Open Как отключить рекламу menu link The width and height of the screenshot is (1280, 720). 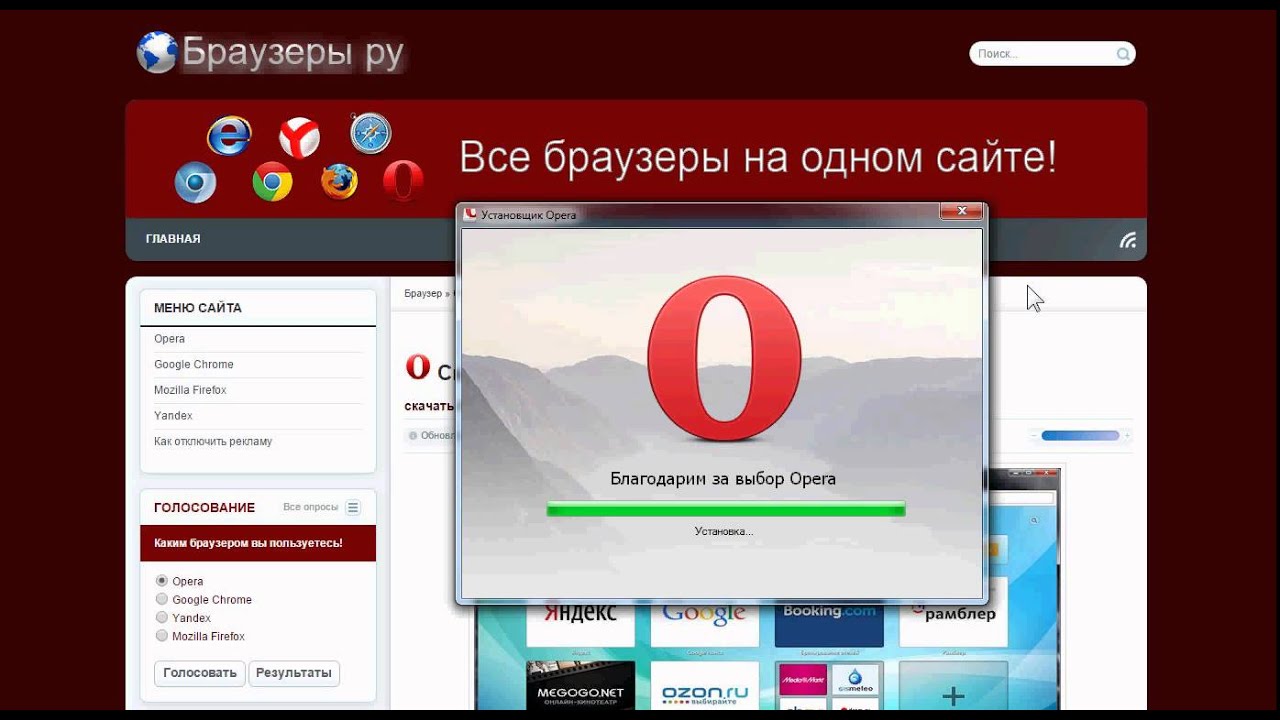(x=213, y=441)
